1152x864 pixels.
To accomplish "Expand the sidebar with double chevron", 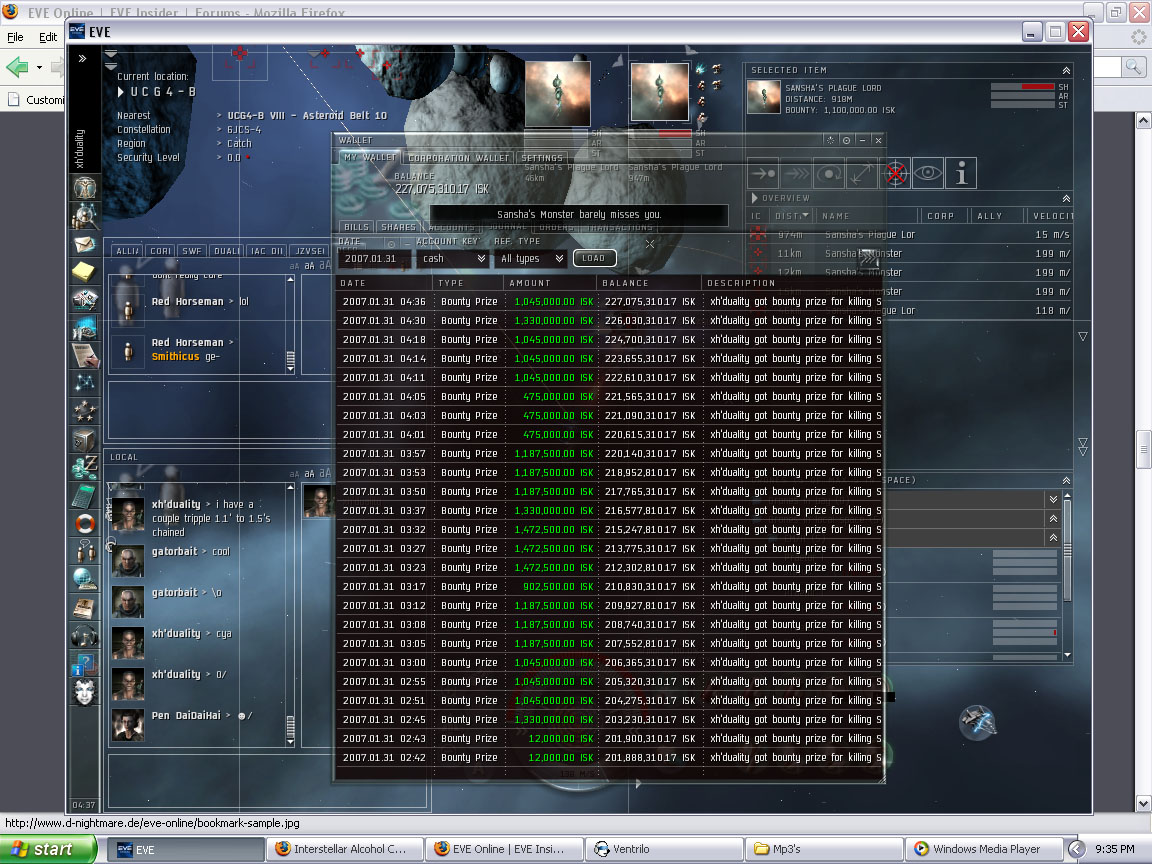I will click(x=82, y=58).
